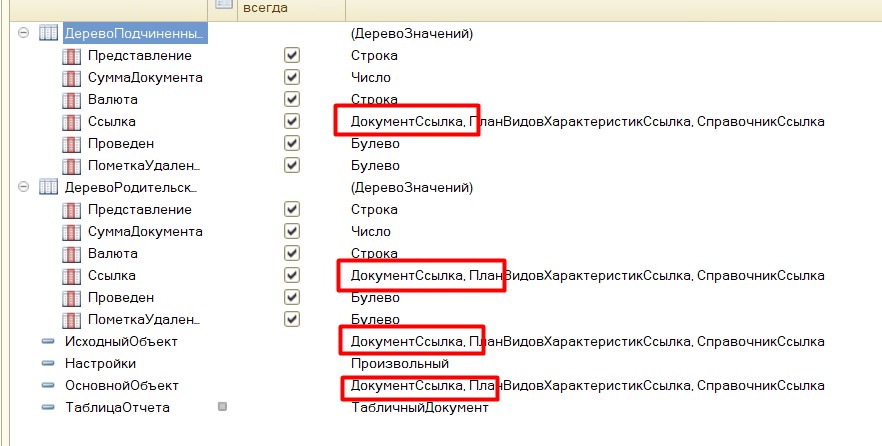Click the ДеревоРодительск value tree icon
882x446 pixels.
click(48, 187)
